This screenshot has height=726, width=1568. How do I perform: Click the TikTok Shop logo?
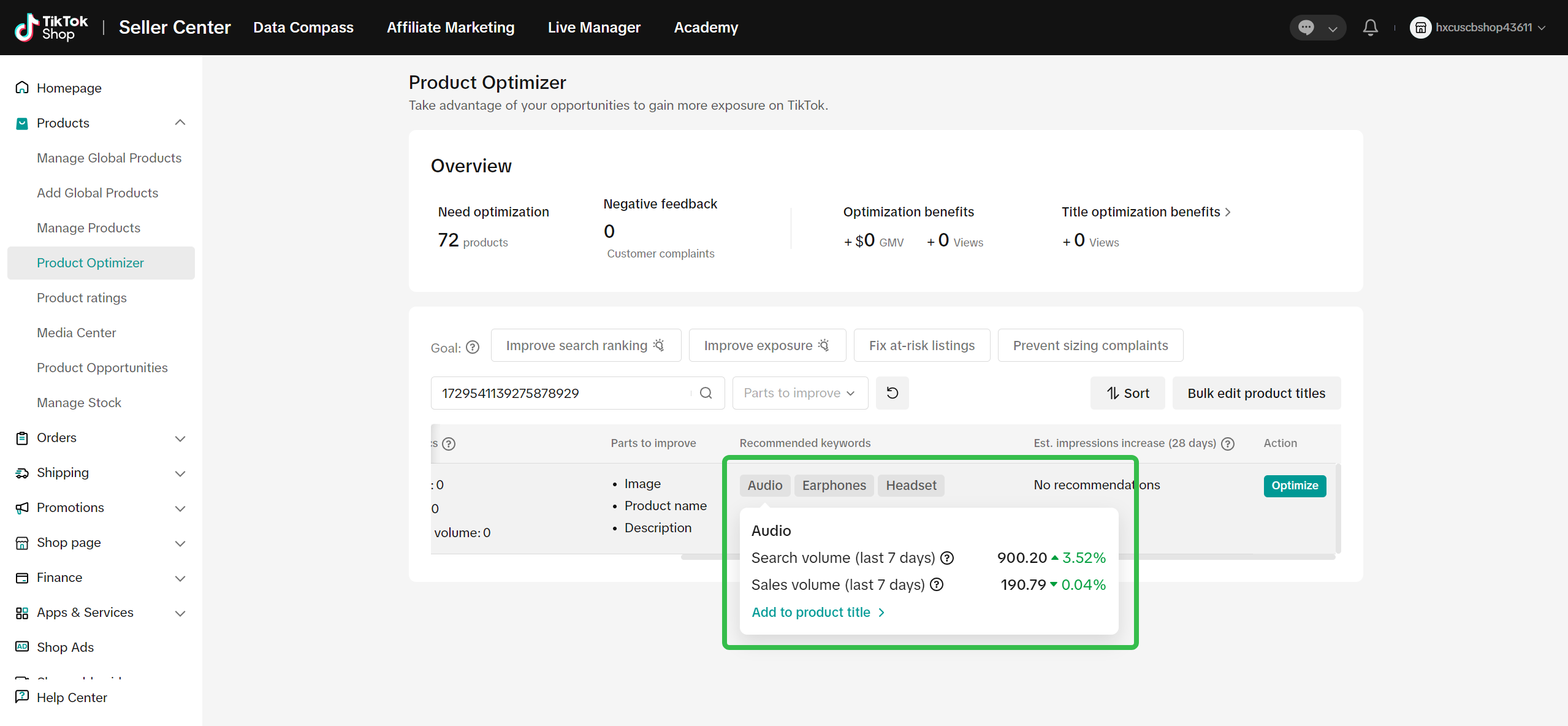pyautogui.click(x=51, y=28)
